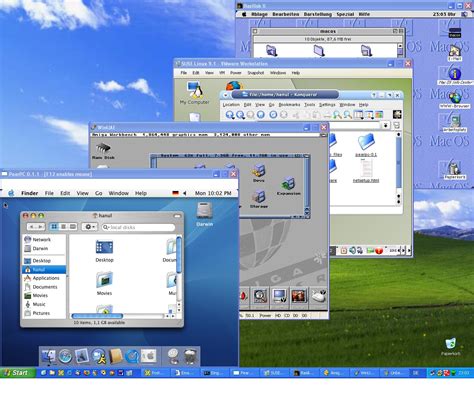Open the Finder icon in the Dock
This screenshot has width=474, height=402.
[49, 357]
